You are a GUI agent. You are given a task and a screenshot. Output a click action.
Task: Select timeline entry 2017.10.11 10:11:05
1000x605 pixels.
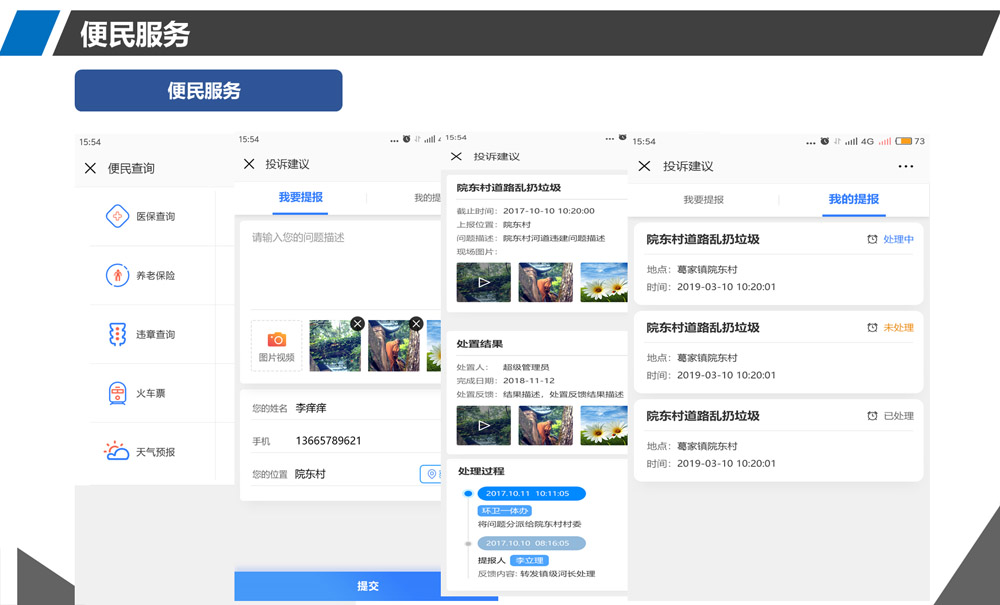tap(531, 493)
